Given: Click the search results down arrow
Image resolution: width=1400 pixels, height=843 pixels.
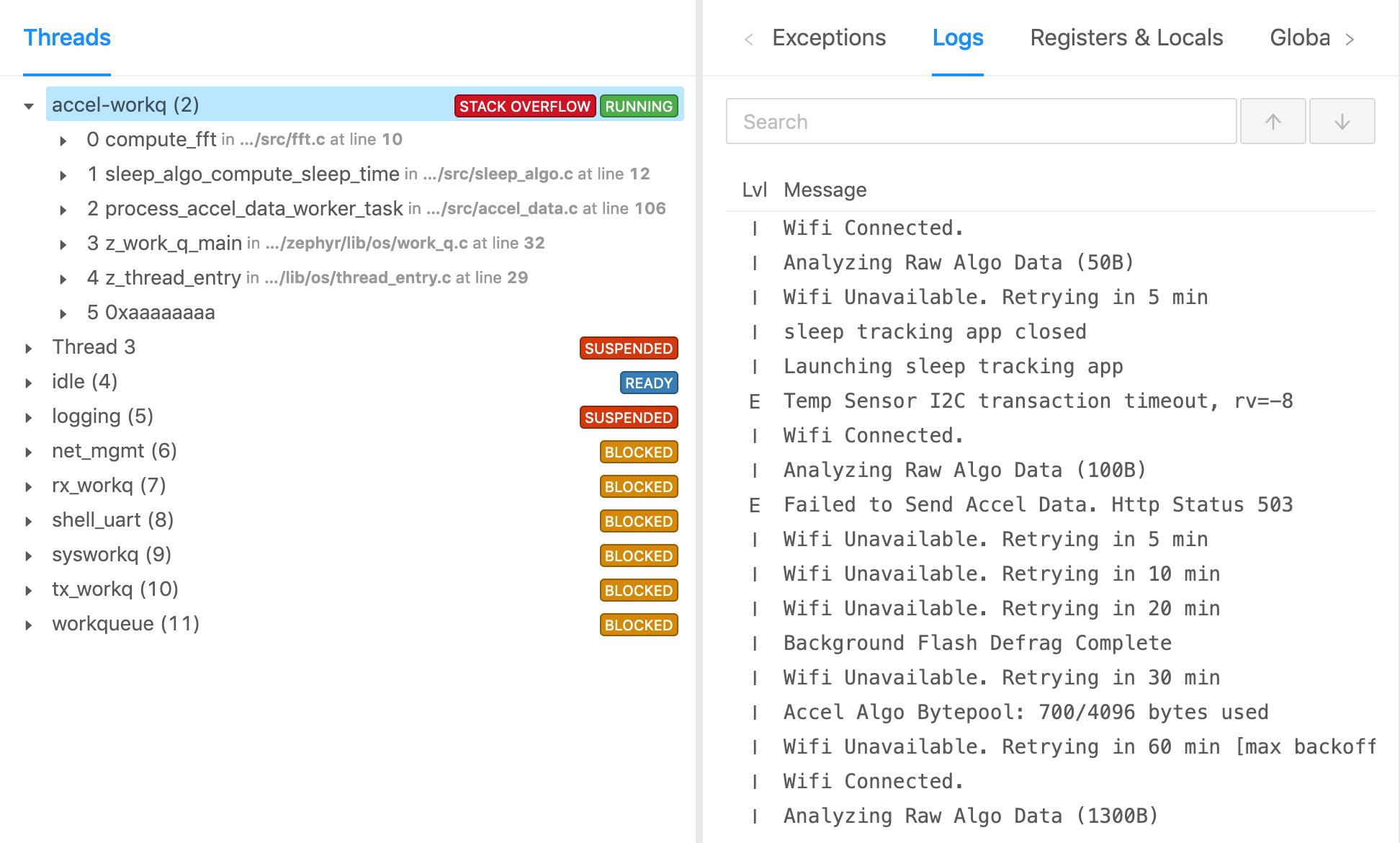Looking at the screenshot, I should coord(1342,120).
